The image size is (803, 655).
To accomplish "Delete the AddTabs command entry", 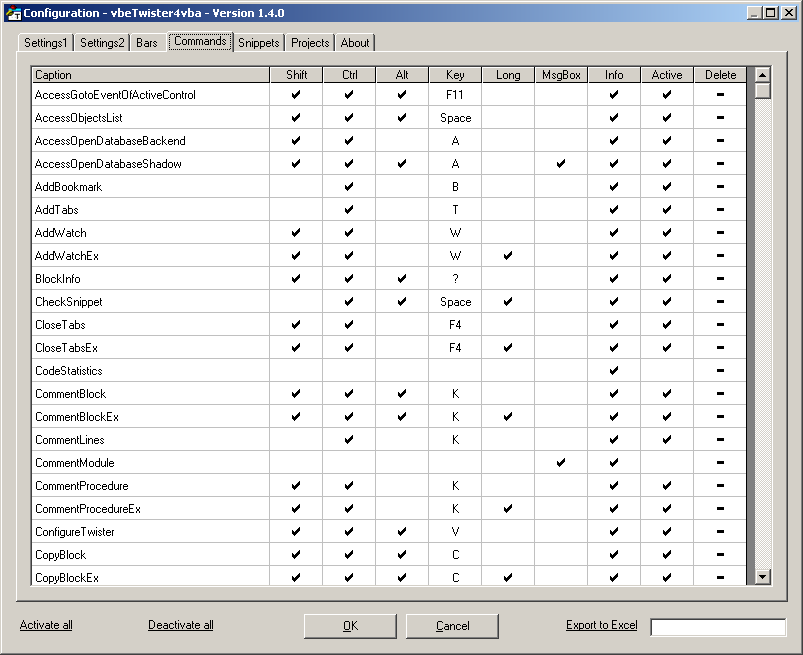I will 720,209.
